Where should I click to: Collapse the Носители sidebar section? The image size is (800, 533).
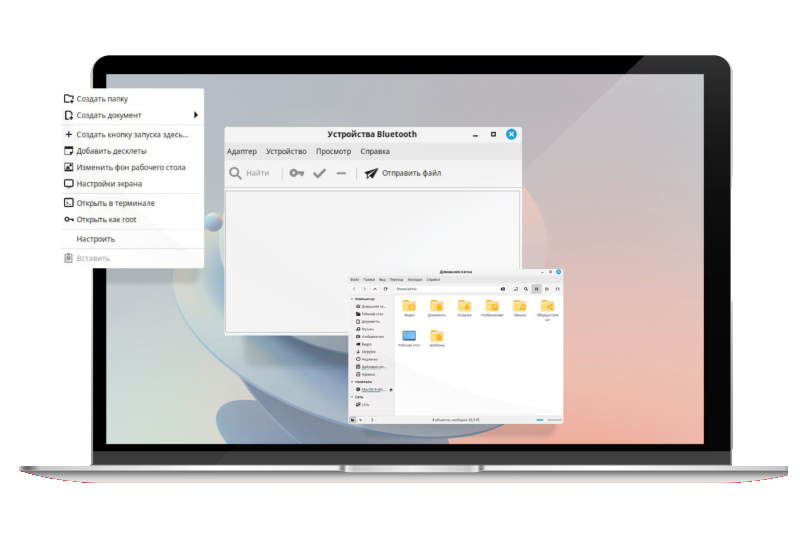pos(352,382)
